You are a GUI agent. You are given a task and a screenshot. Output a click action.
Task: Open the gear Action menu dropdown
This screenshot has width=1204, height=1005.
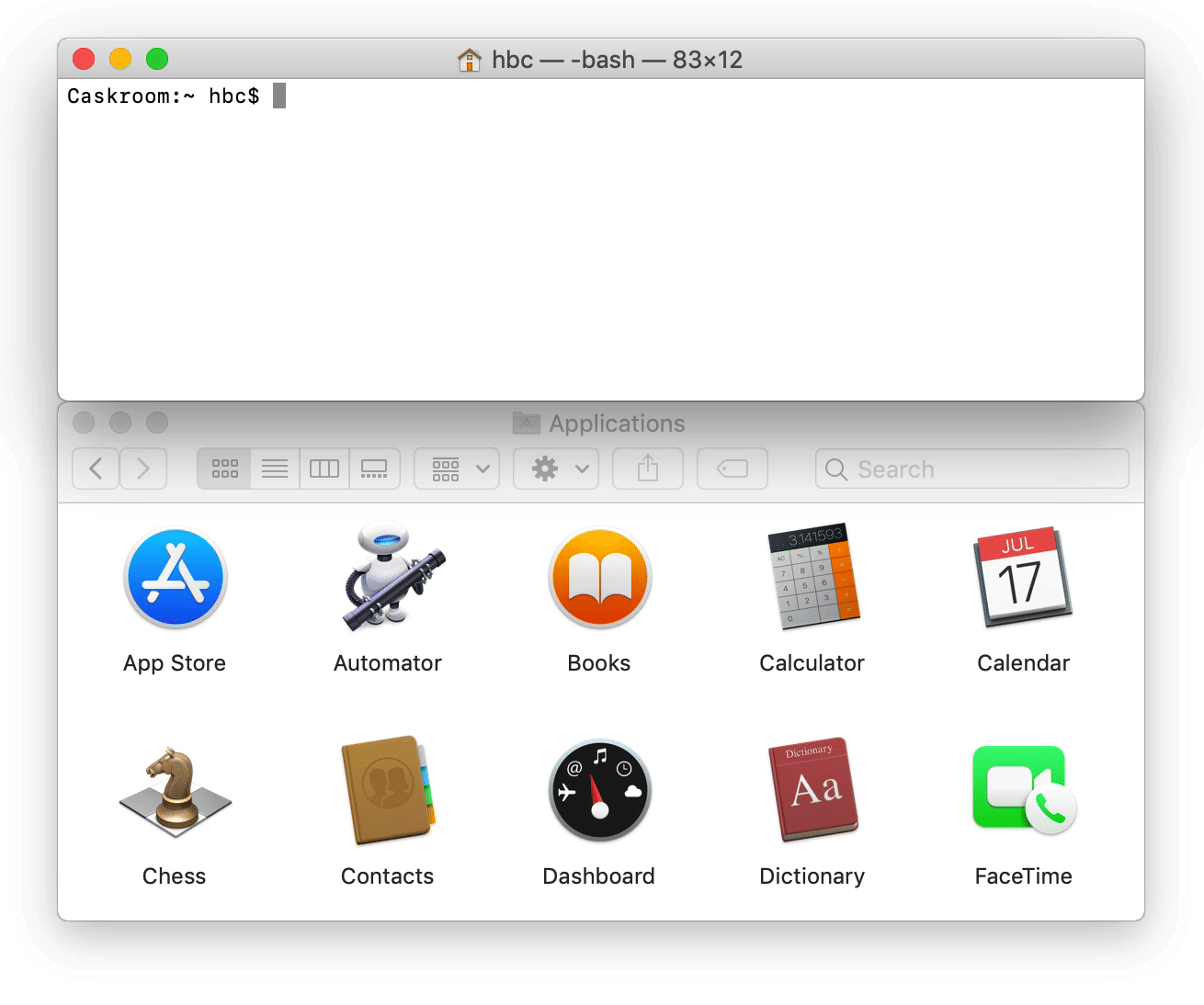(x=556, y=469)
